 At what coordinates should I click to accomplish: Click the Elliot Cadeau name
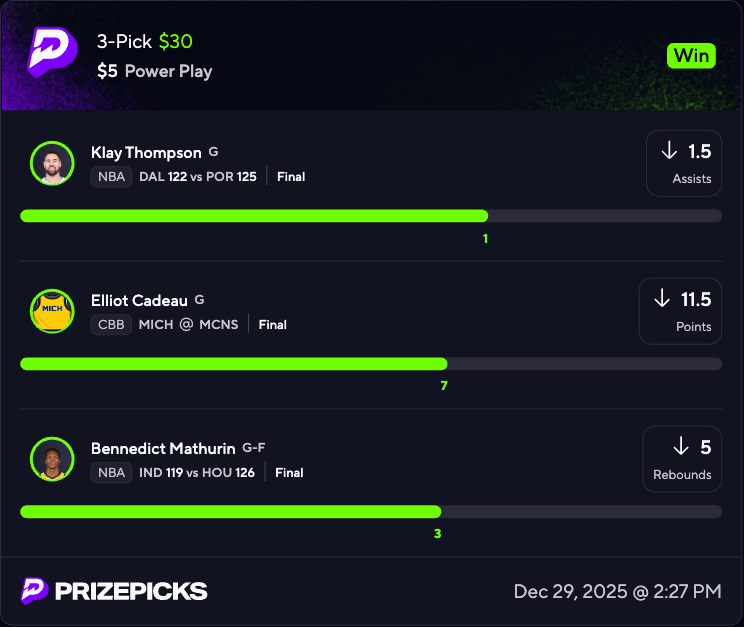pos(140,300)
